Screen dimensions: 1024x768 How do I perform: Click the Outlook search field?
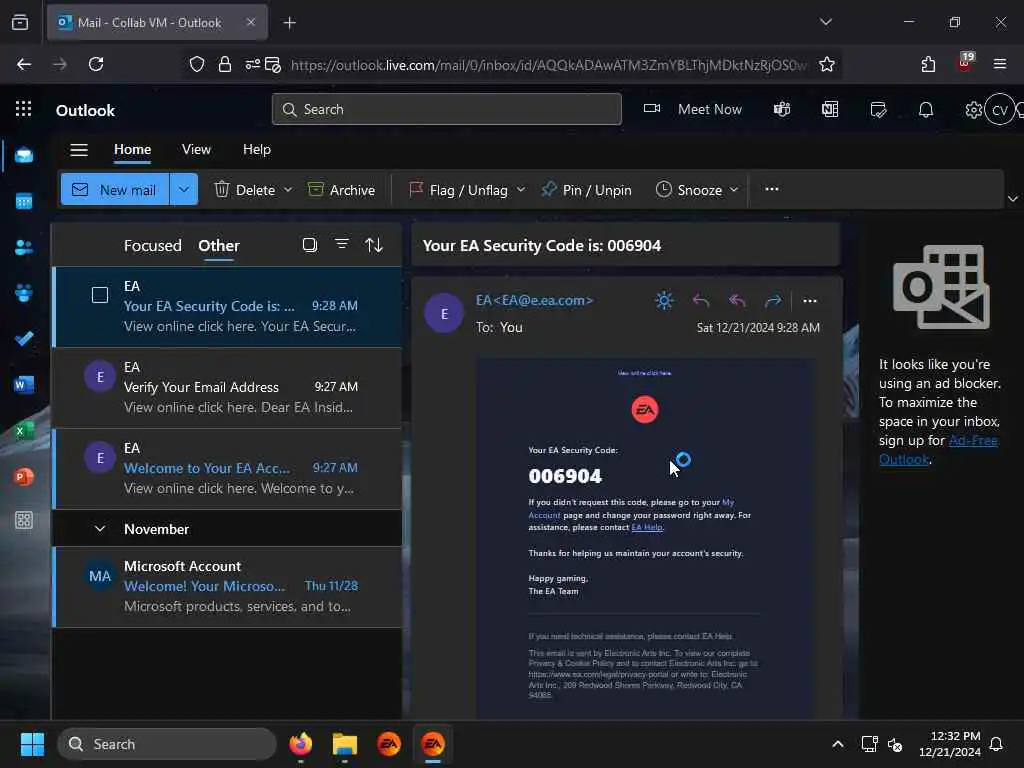[447, 109]
